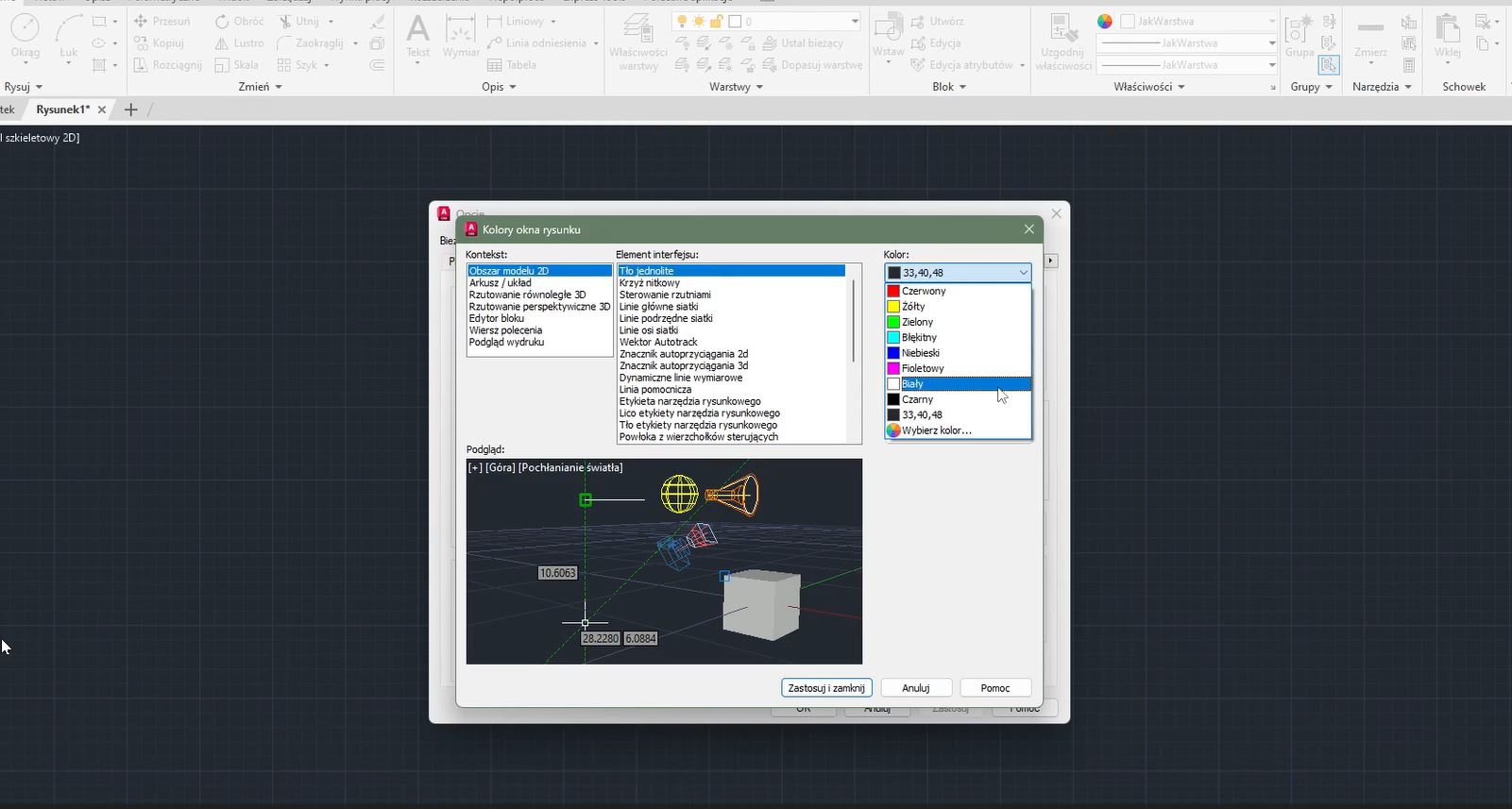Screen dimensions: 1512x809
Task: Toggle the layer lock icon
Action: [x=716, y=21]
